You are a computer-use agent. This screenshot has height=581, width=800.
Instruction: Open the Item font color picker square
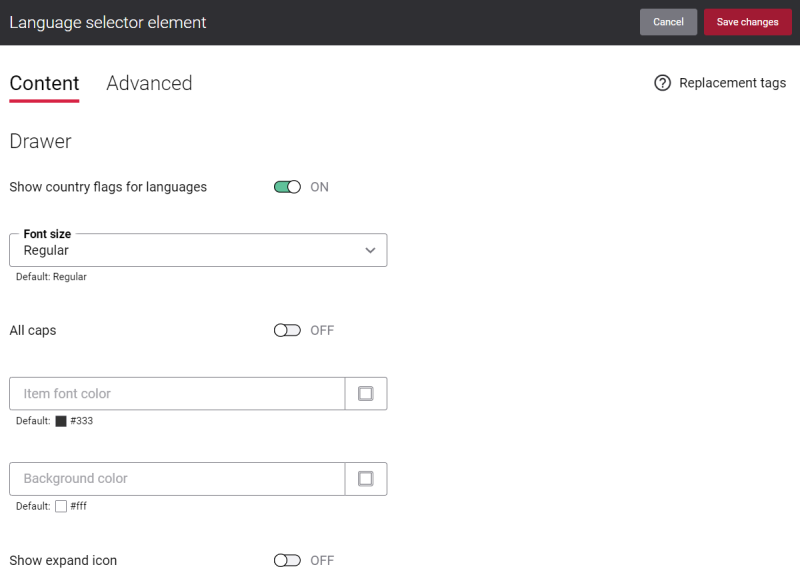click(x=366, y=394)
